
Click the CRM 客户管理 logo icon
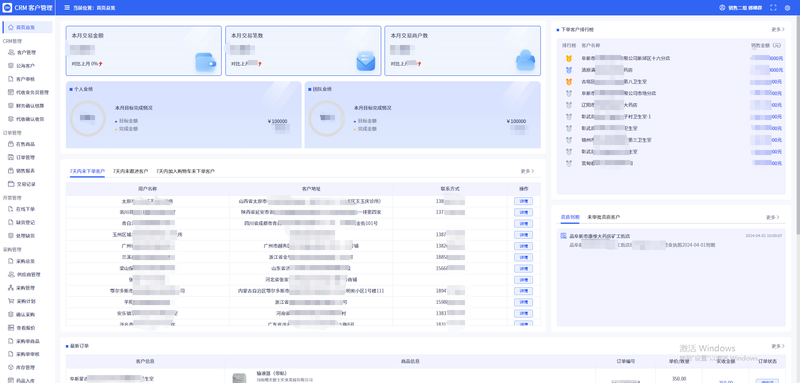8,8
